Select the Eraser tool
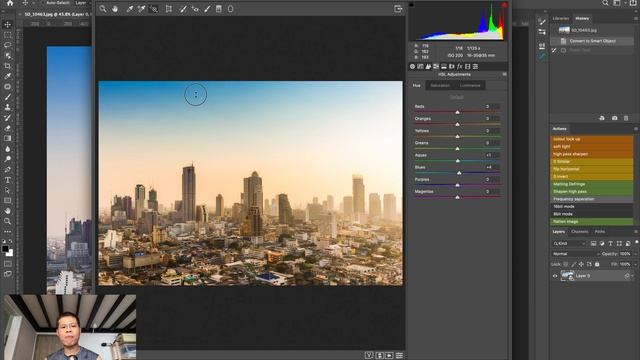The width and height of the screenshot is (640, 360). 7,128
